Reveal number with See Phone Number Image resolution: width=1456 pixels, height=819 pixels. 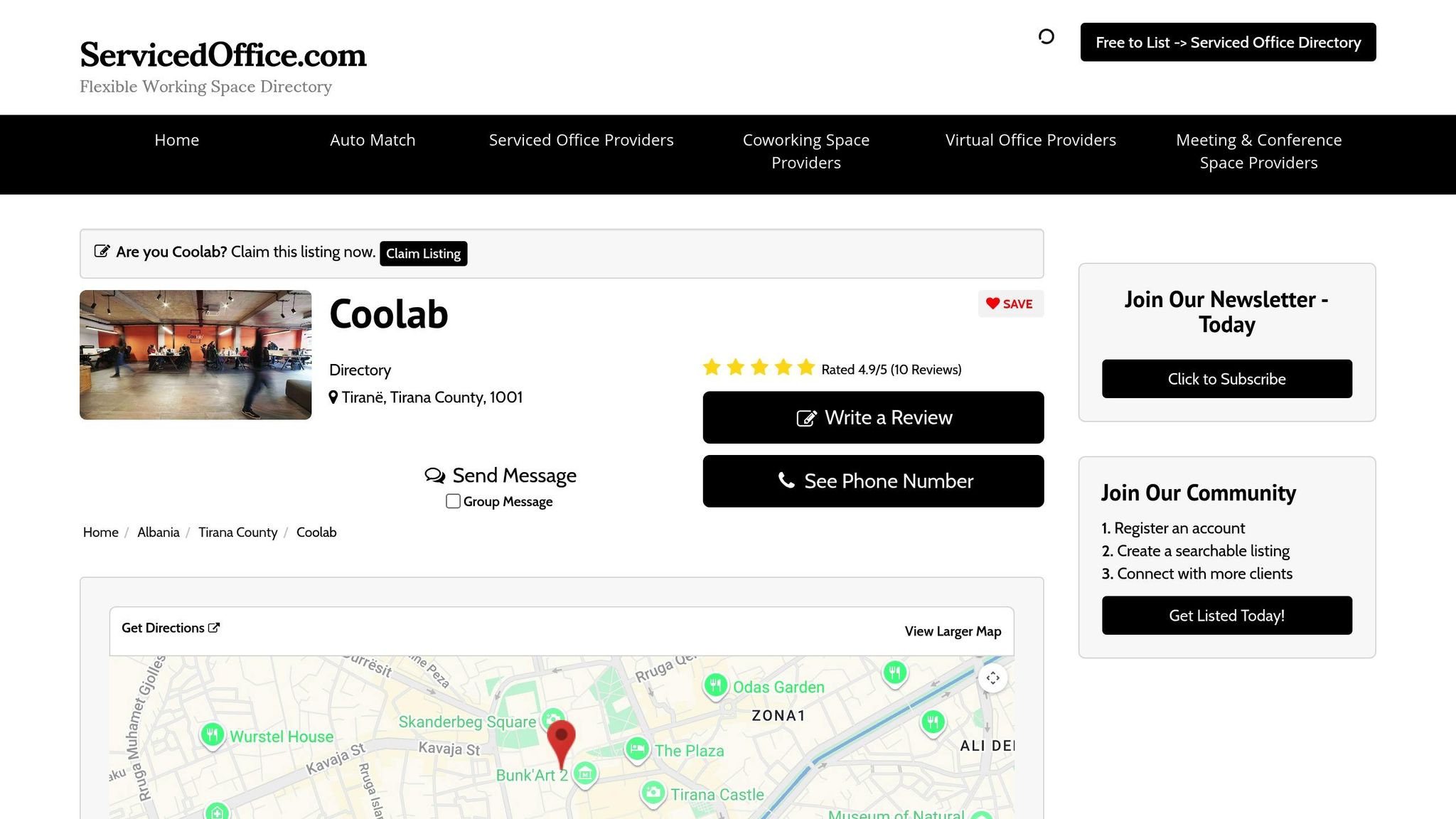pos(873,481)
